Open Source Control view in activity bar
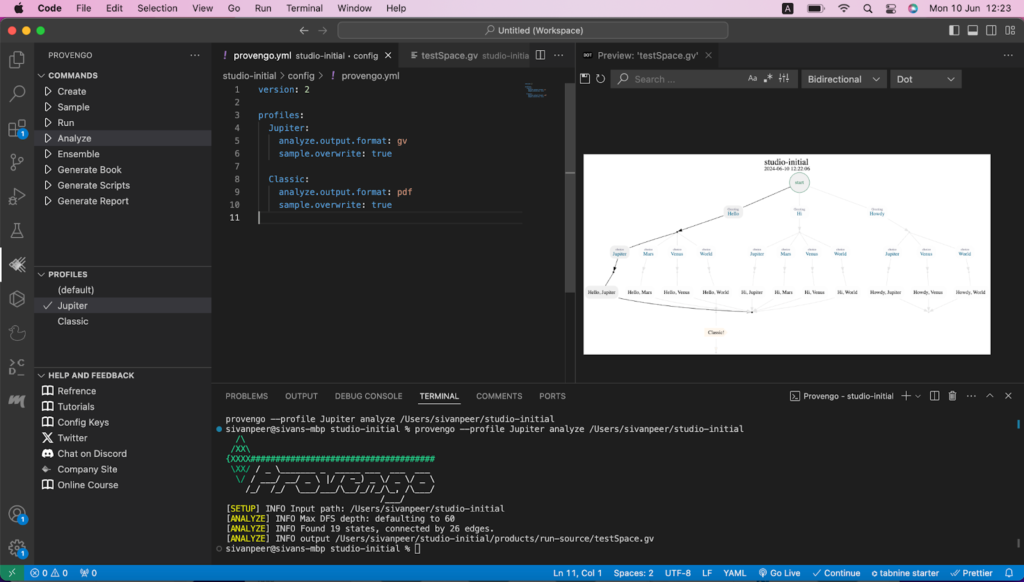The height and width of the screenshot is (582, 1024). pos(17,162)
